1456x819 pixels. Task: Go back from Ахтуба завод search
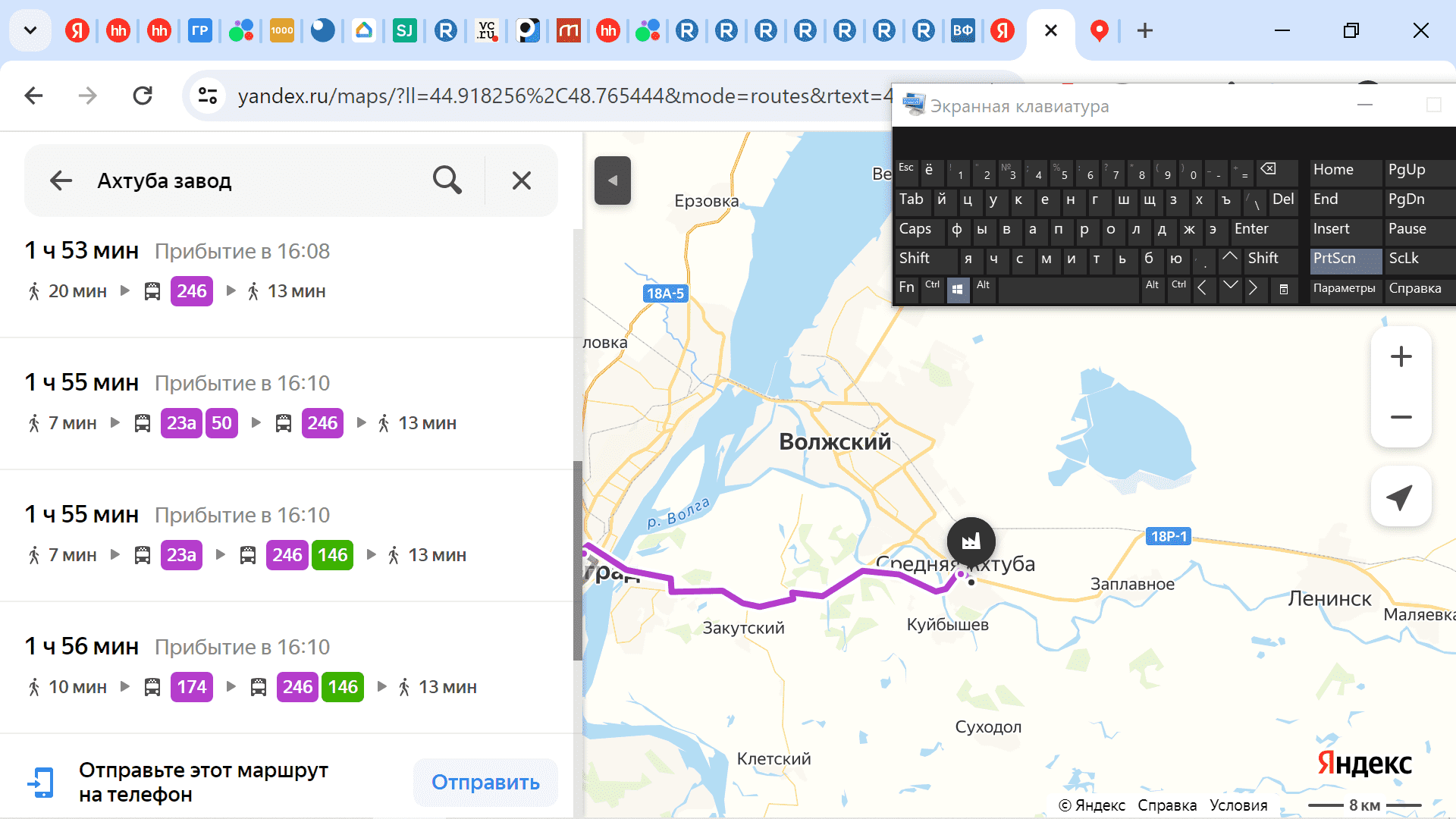(x=61, y=180)
